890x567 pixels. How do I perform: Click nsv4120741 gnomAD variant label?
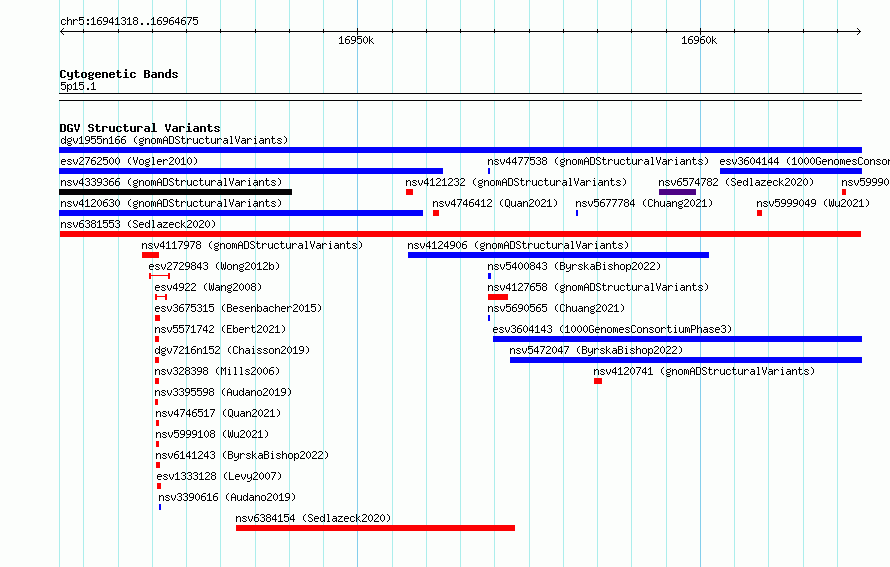(704, 371)
